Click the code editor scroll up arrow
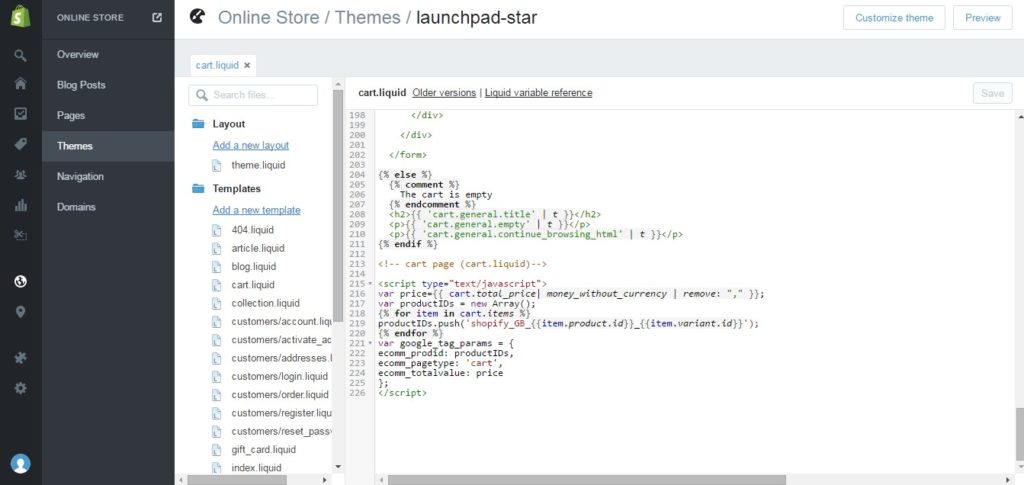 1019,116
